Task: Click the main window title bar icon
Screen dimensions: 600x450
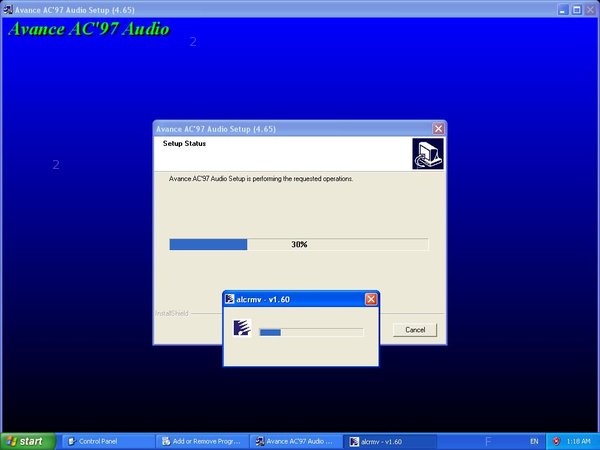Action: coord(8,10)
